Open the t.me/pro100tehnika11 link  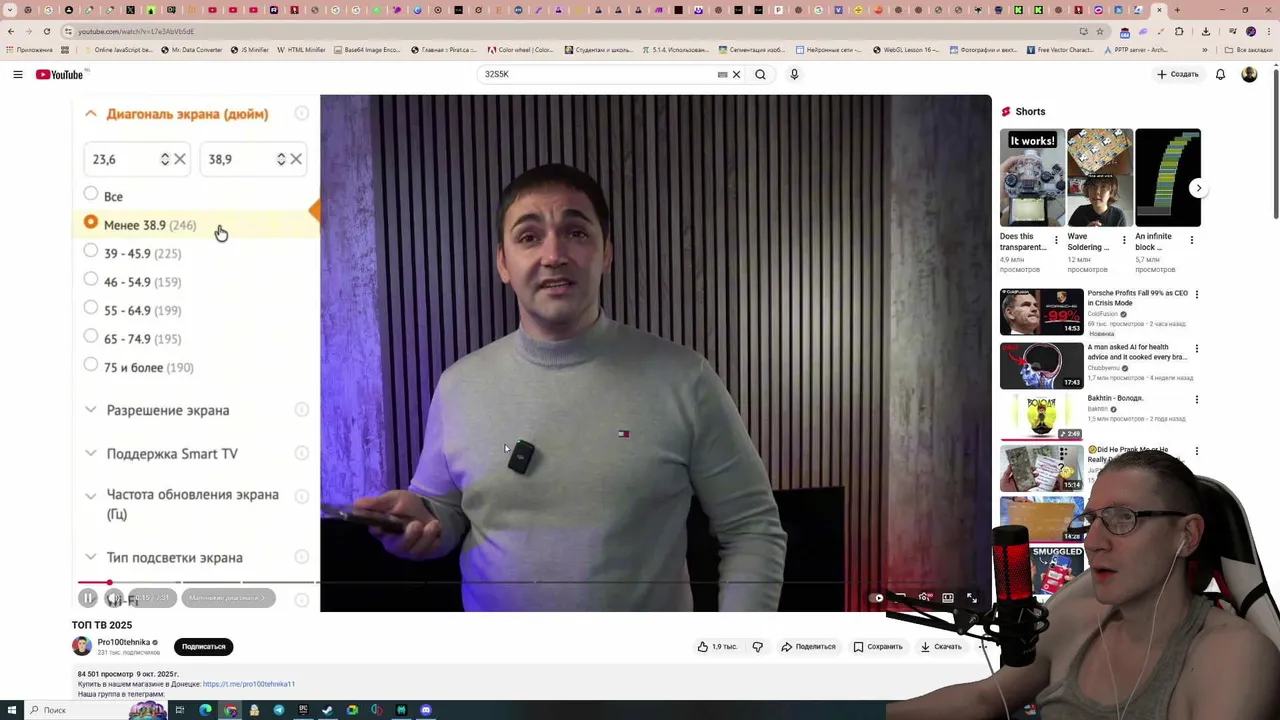click(248, 684)
